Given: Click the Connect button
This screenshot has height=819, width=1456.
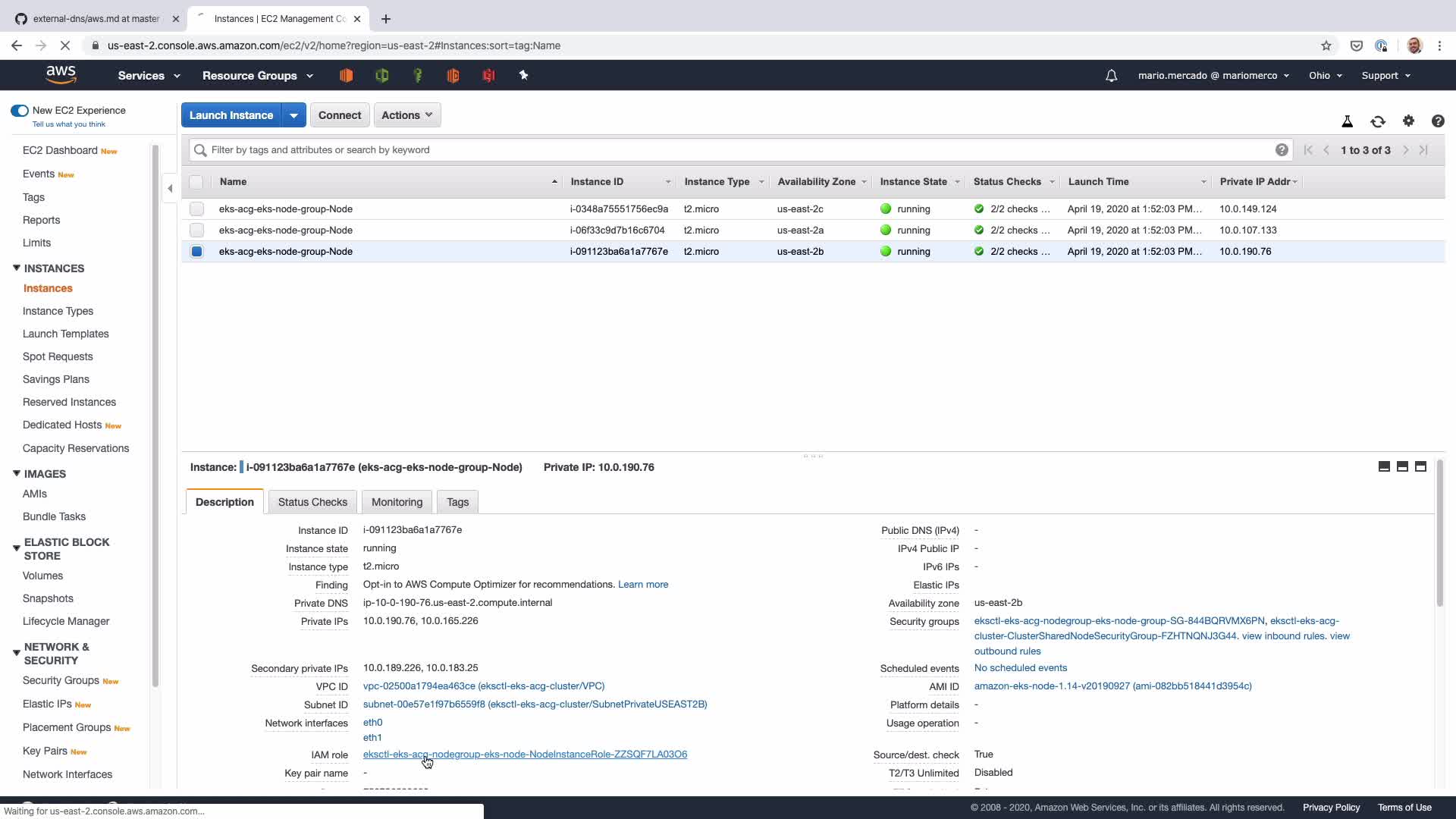Looking at the screenshot, I should pos(340,115).
